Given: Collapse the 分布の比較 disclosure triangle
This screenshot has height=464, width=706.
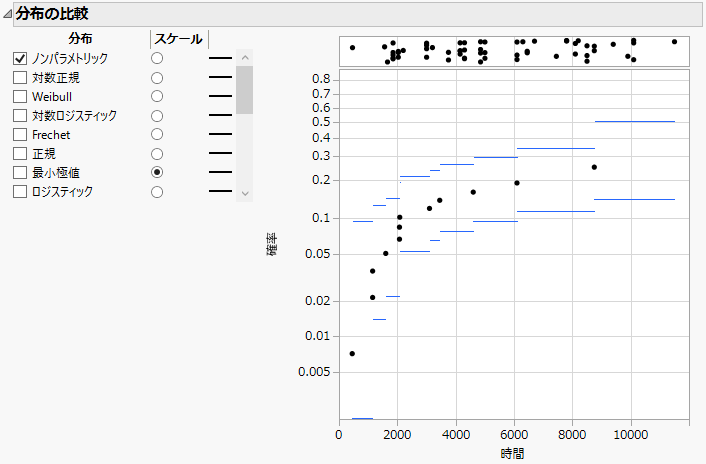Looking at the screenshot, I should tap(7, 14).
